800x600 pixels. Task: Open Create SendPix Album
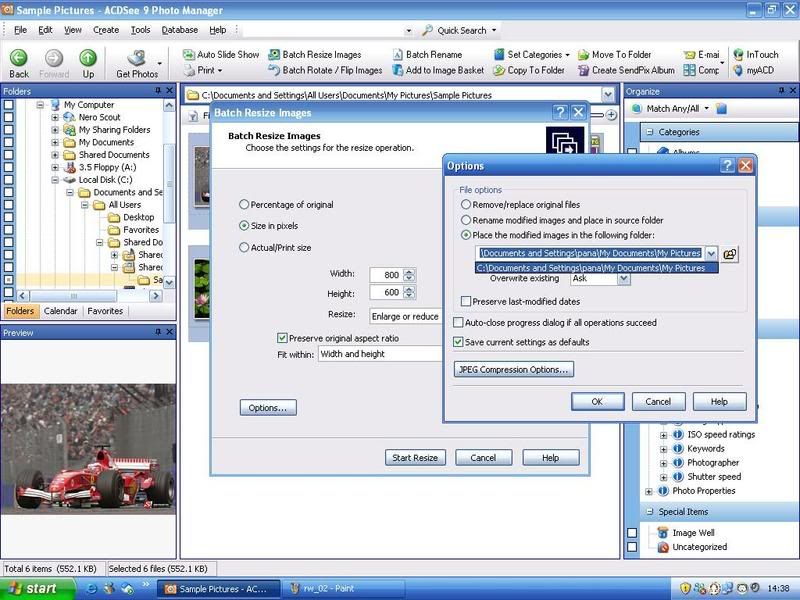point(626,70)
